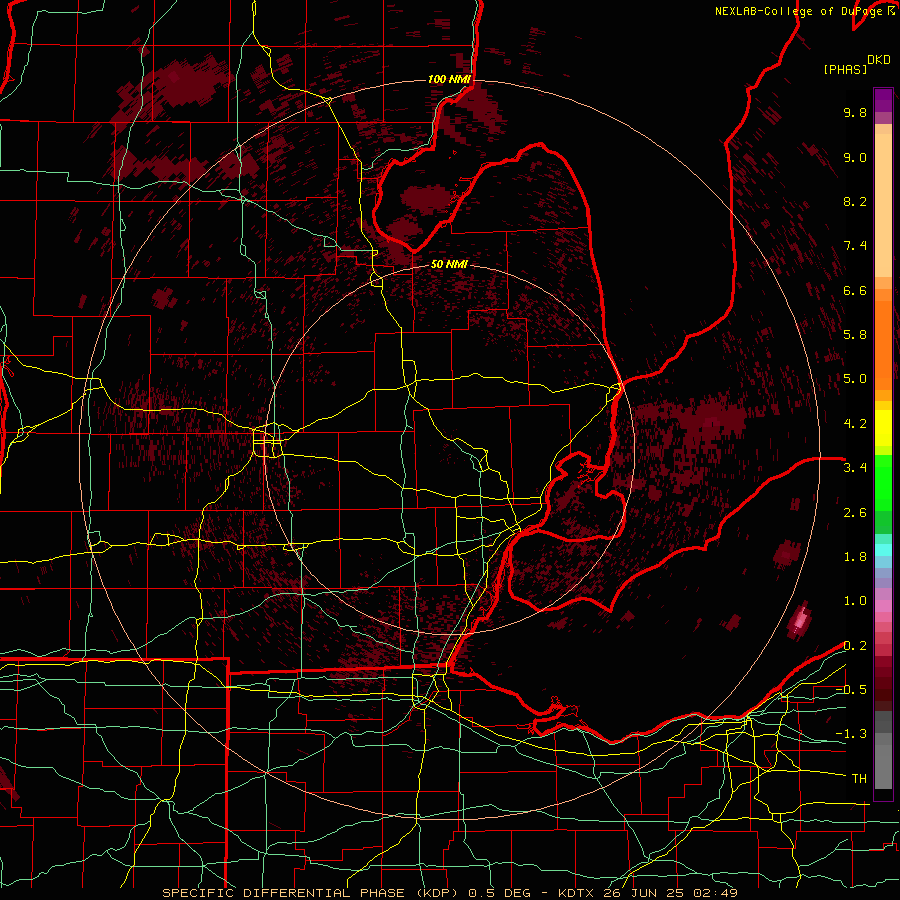
Task: Select the 8.2 scale value
Action: (855, 201)
